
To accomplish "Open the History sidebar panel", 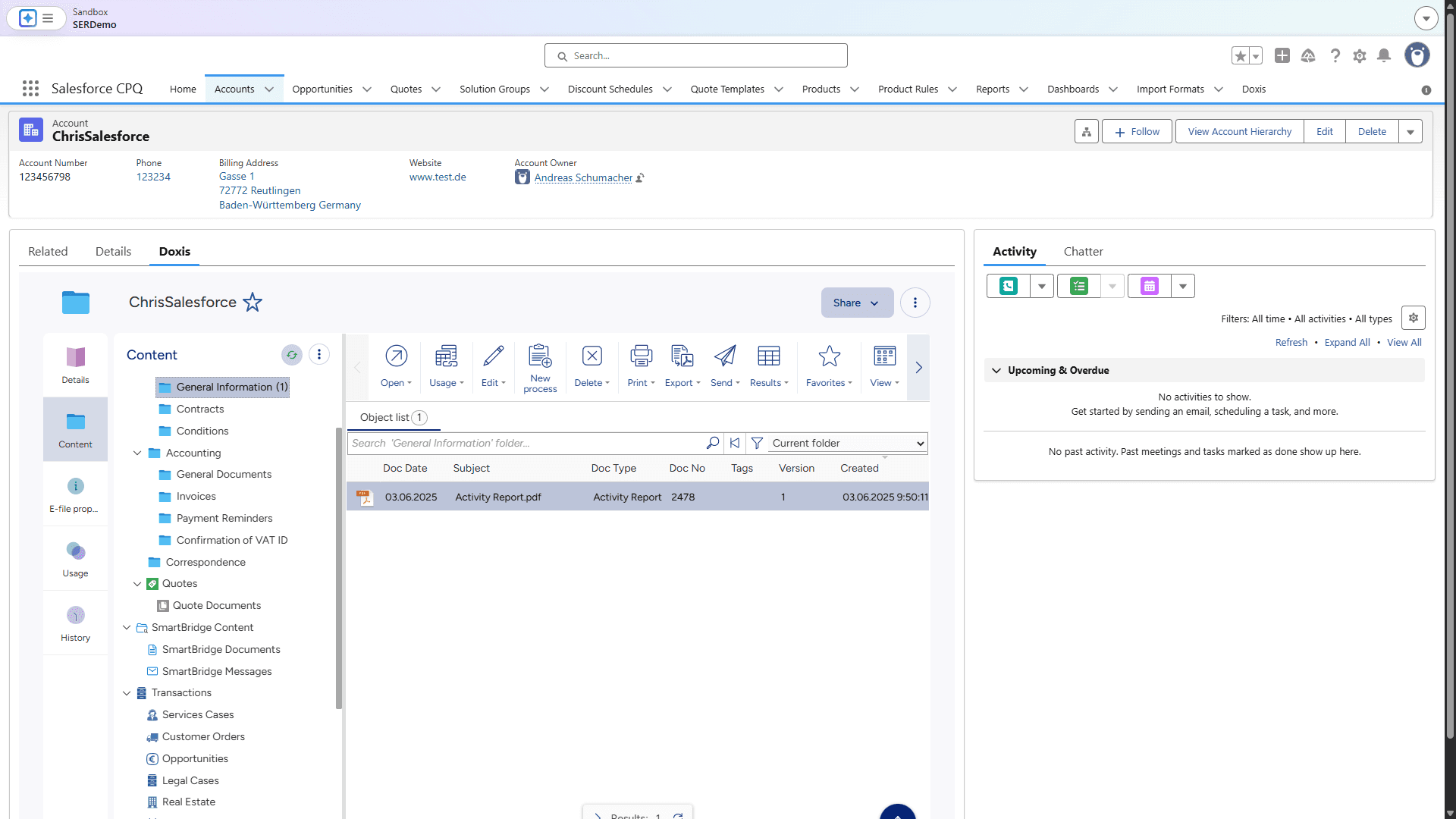I will [75, 623].
